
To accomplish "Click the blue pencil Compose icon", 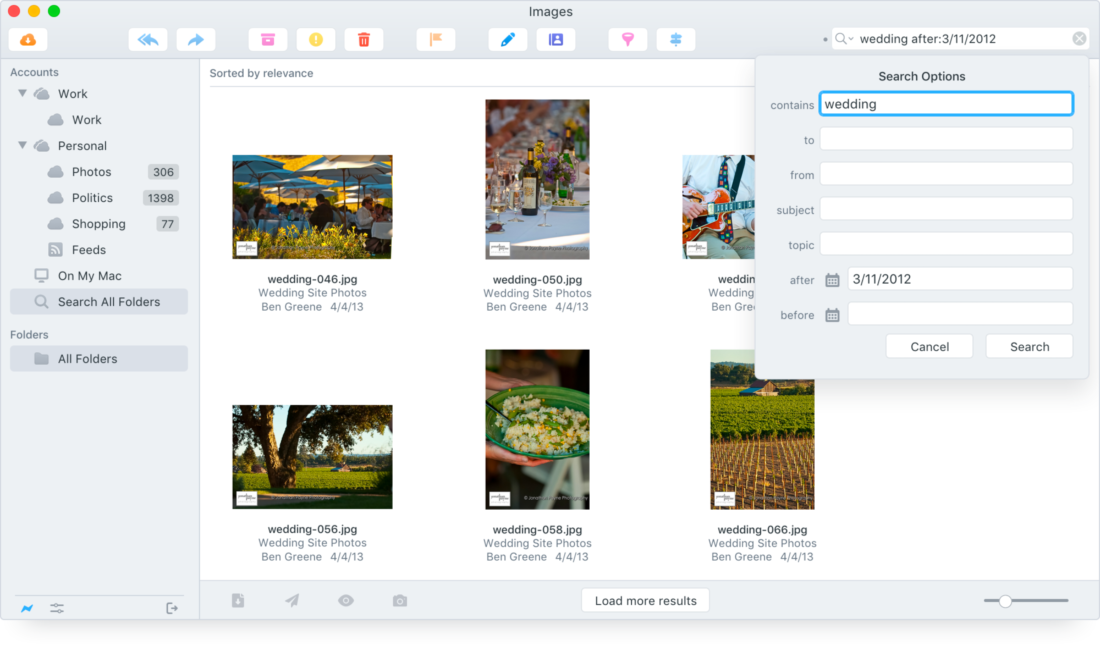I will pyautogui.click(x=508, y=39).
